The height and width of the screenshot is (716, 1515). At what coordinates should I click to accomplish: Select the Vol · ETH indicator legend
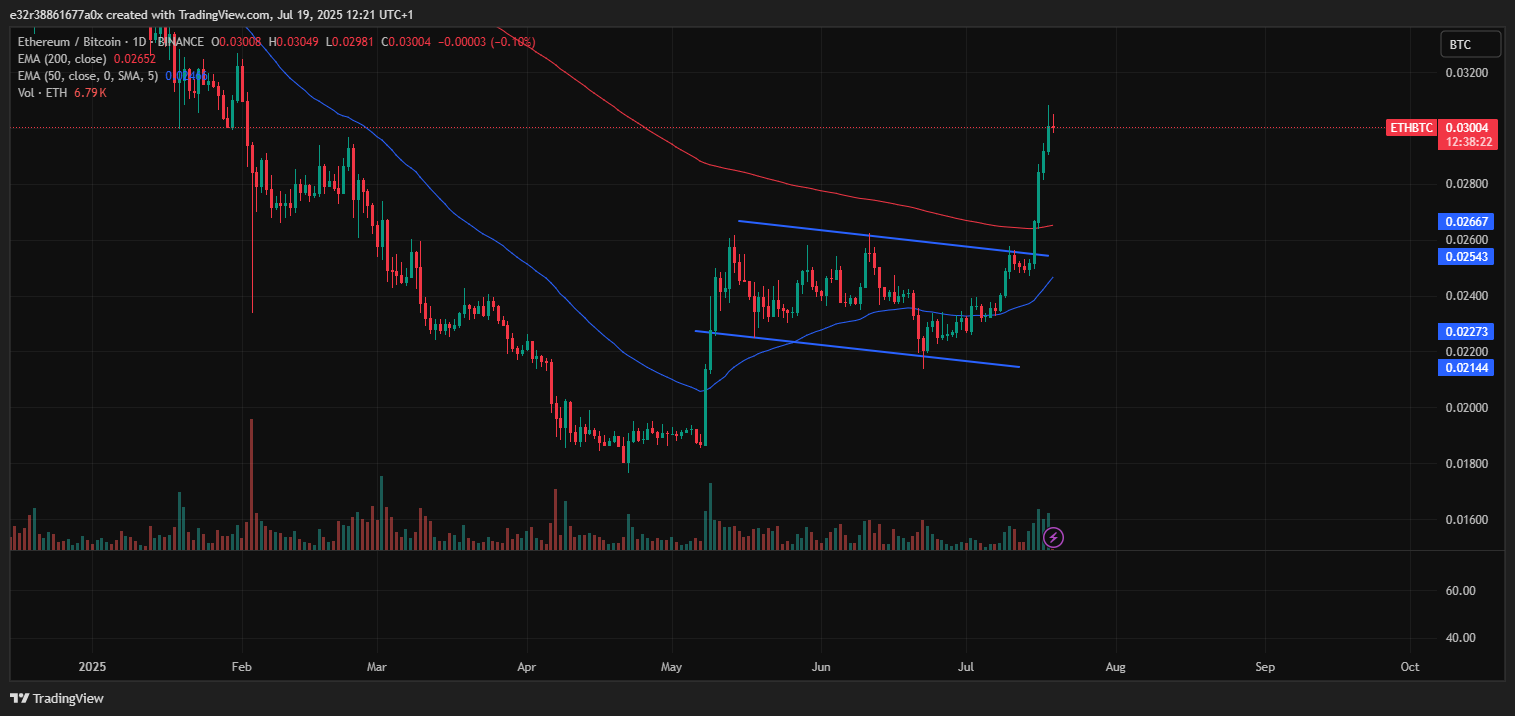[40, 93]
